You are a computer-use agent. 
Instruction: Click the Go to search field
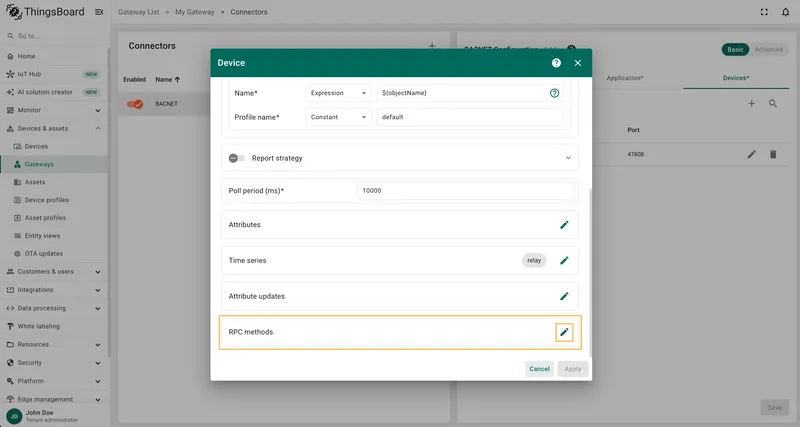[x=55, y=36]
